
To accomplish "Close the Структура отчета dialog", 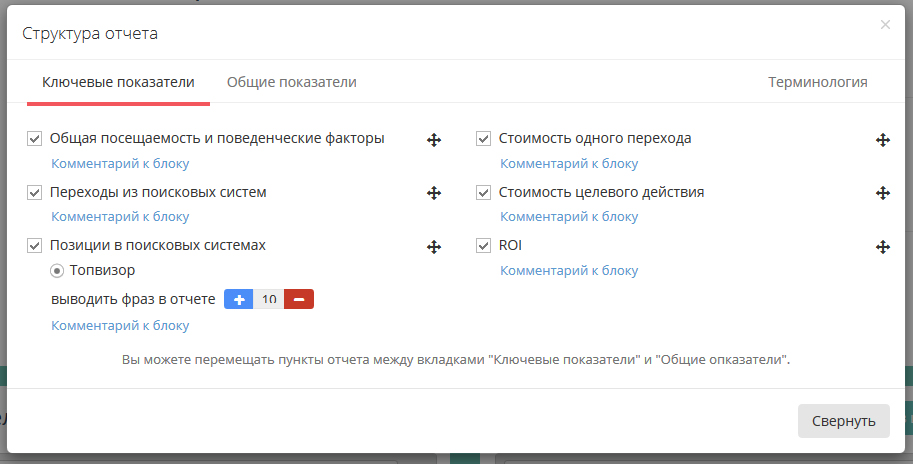I will click(885, 24).
